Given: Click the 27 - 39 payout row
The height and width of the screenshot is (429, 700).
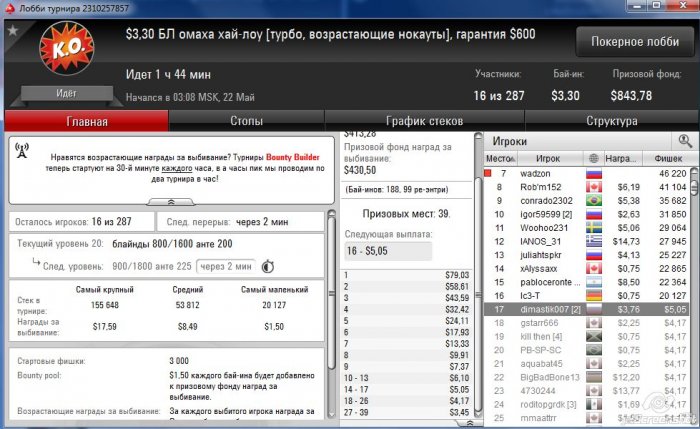Looking at the screenshot, I should click(x=406, y=412).
